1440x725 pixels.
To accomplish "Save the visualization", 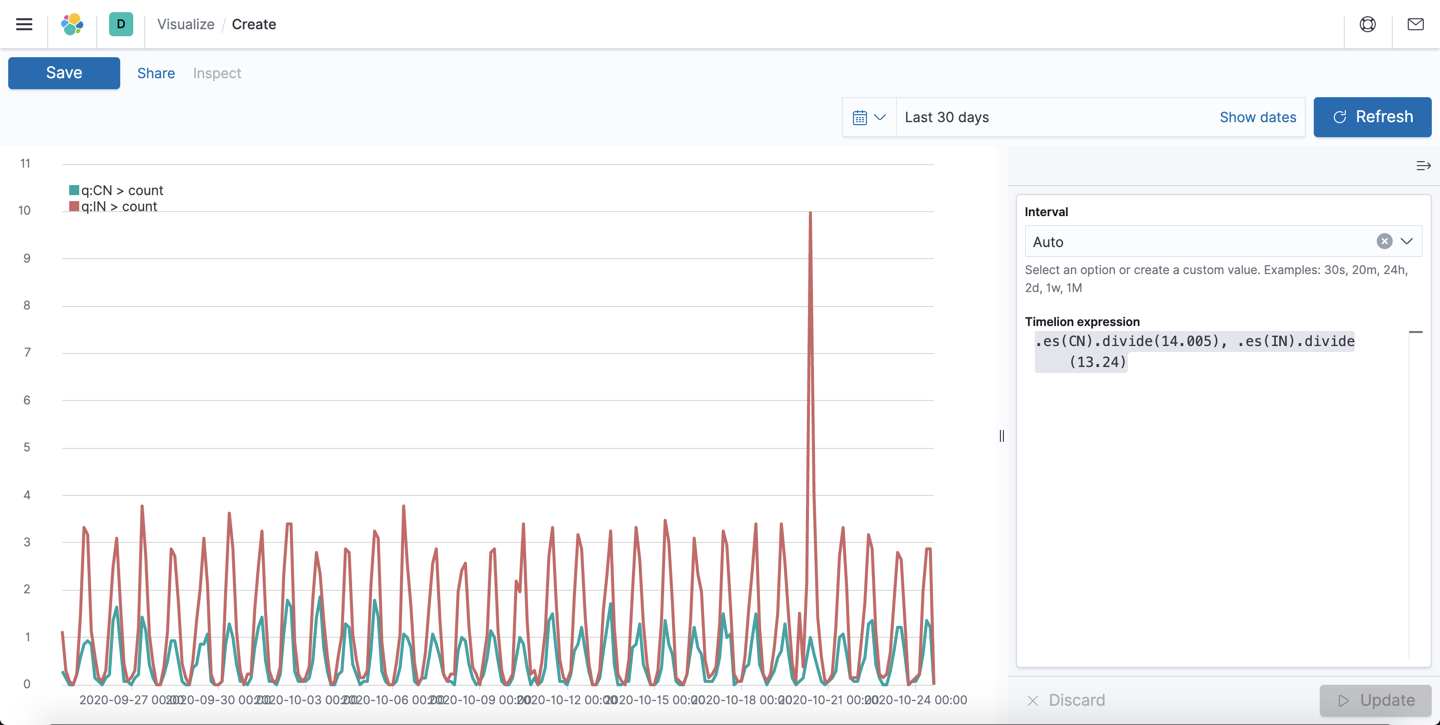I will pos(63,72).
